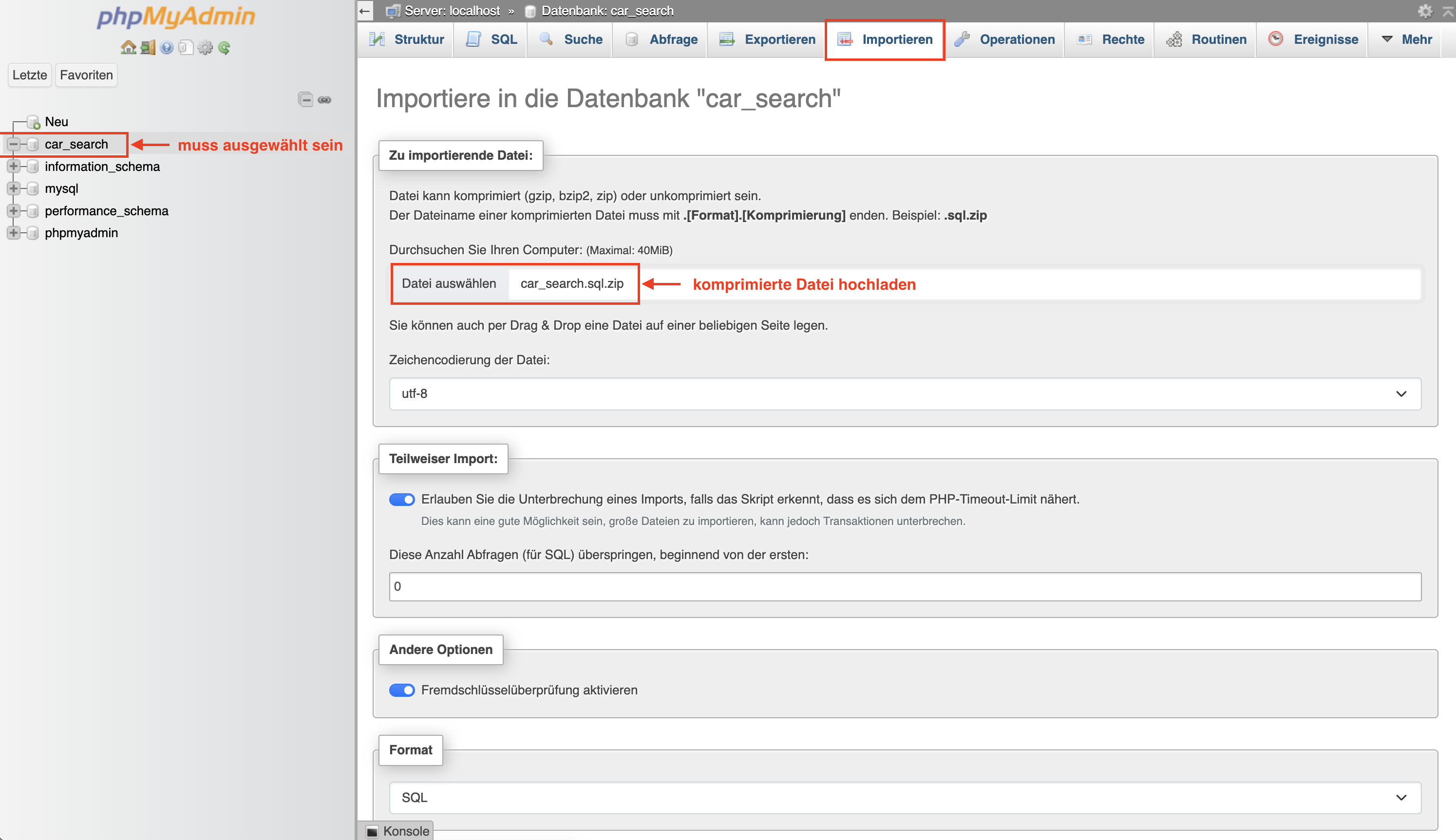Click the logout door icon
The width and height of the screenshot is (1456, 840).
(x=148, y=47)
